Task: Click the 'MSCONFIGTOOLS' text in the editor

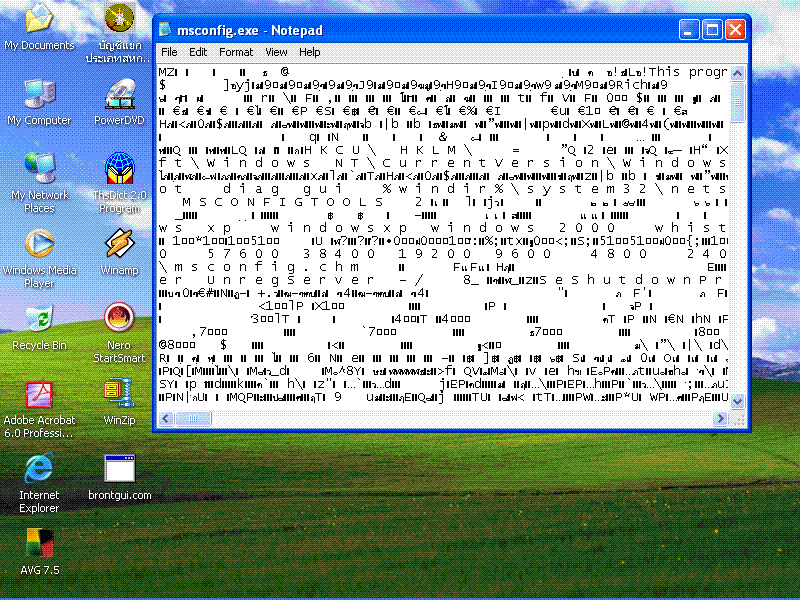Action: (x=283, y=202)
